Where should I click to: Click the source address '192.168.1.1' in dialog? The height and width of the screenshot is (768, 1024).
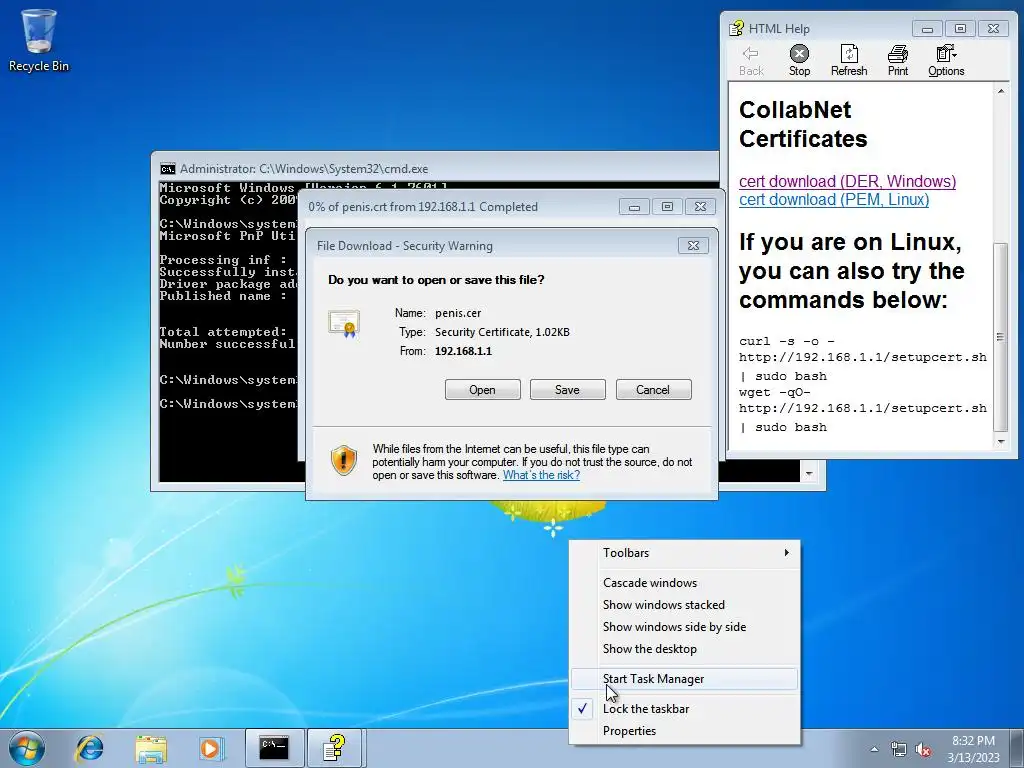click(x=463, y=351)
